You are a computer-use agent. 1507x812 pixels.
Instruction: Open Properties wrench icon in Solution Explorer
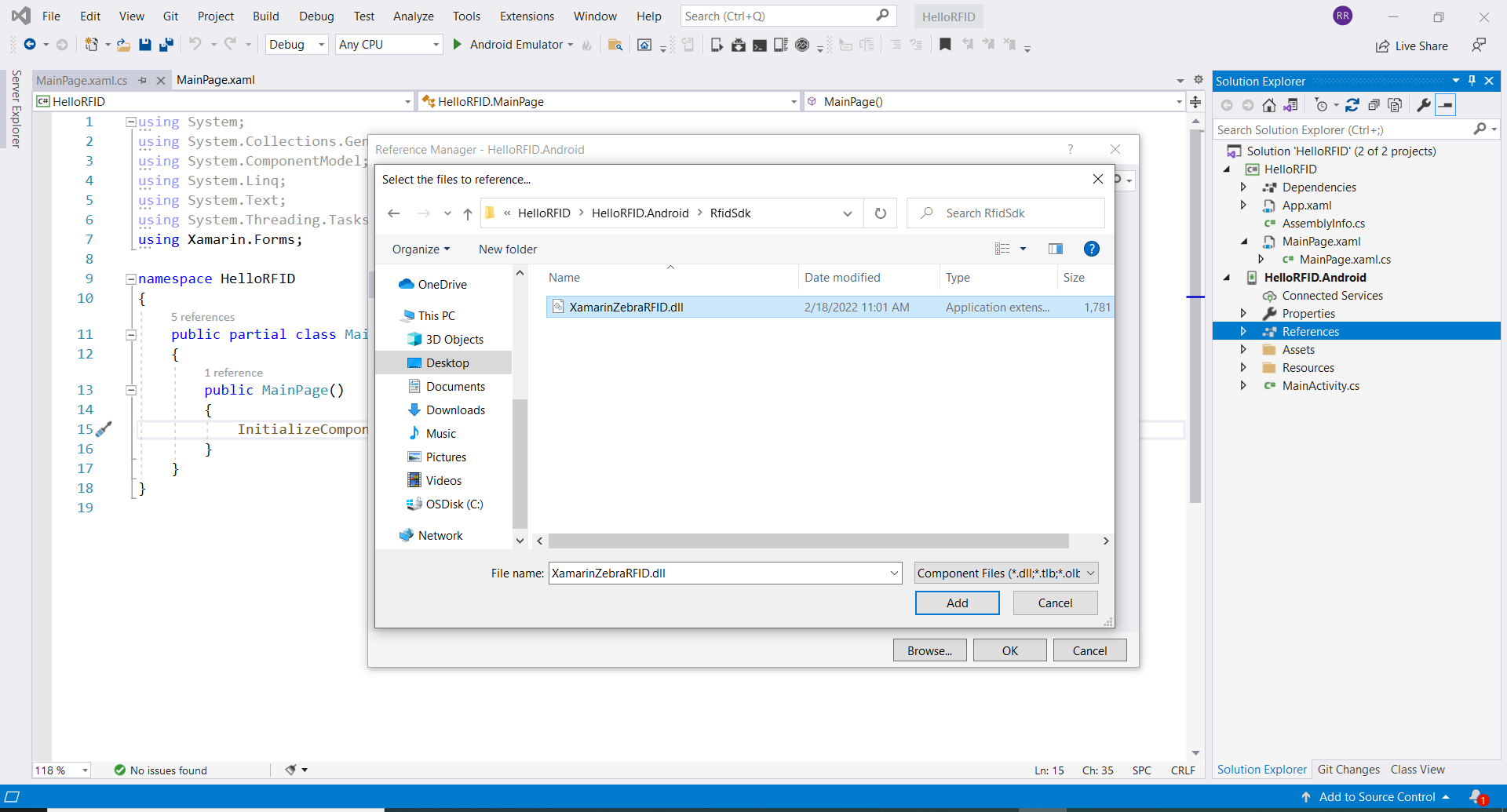click(x=1423, y=105)
